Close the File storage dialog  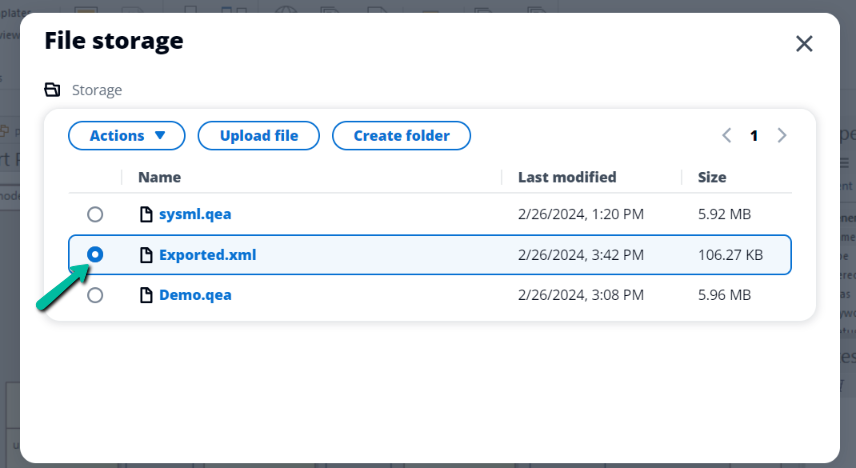[x=804, y=44]
